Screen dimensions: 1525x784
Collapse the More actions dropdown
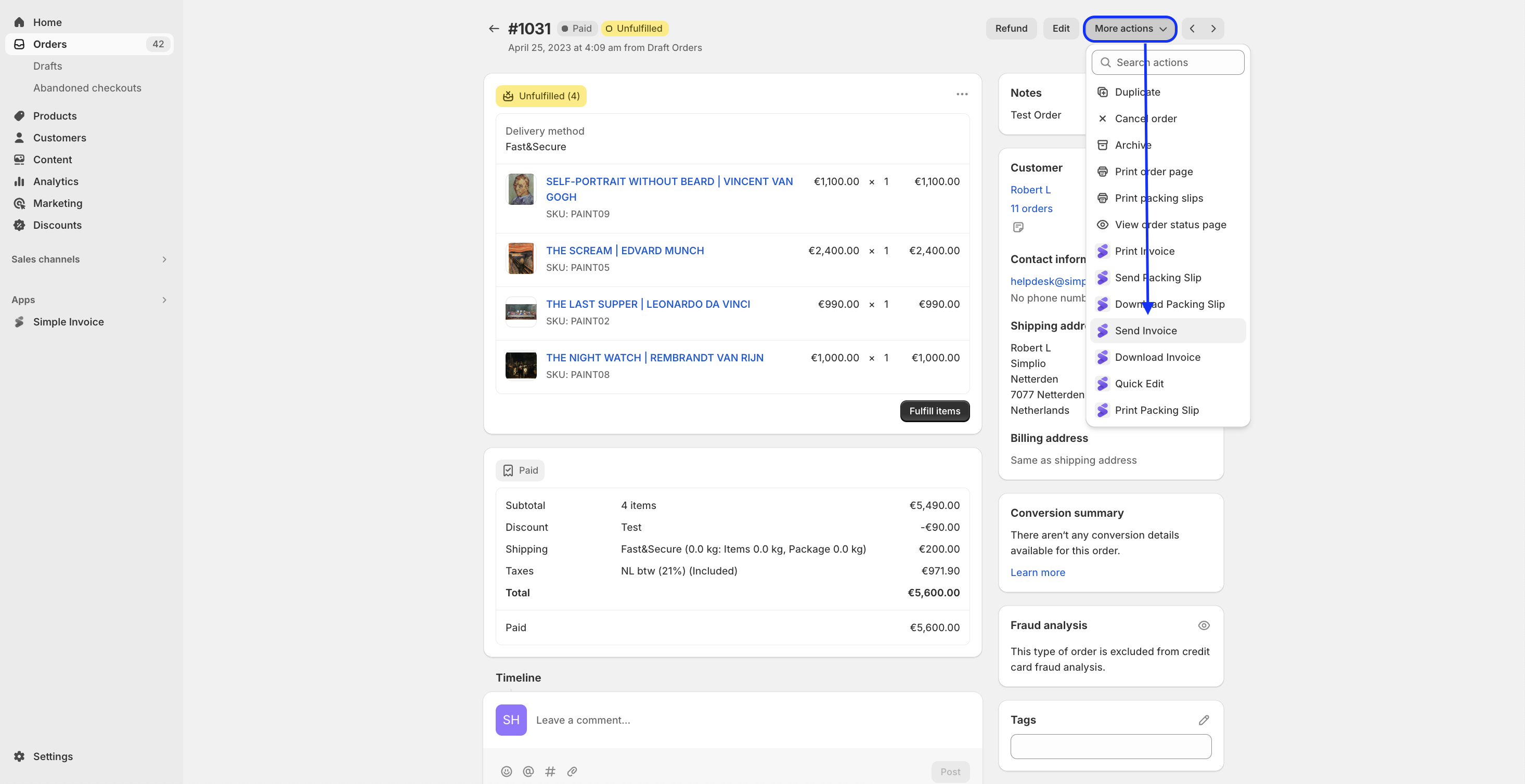1130,29
